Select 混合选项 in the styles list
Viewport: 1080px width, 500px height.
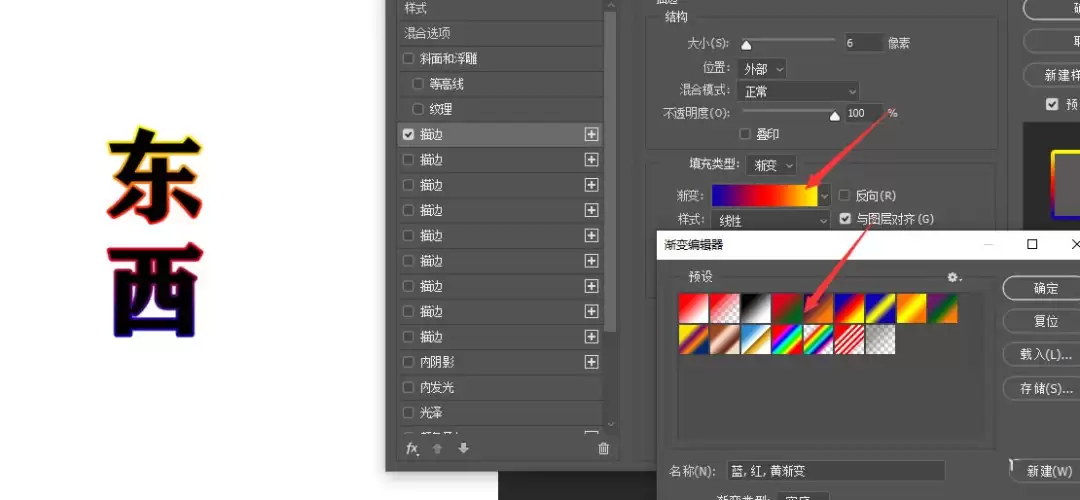[501, 33]
